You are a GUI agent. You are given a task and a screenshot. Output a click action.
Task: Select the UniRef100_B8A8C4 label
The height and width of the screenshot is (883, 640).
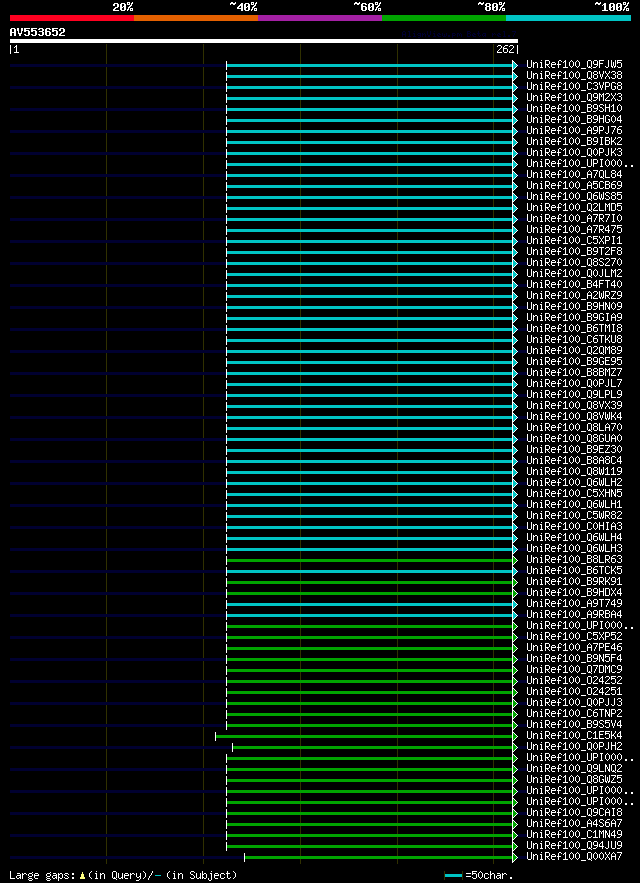click(574, 460)
